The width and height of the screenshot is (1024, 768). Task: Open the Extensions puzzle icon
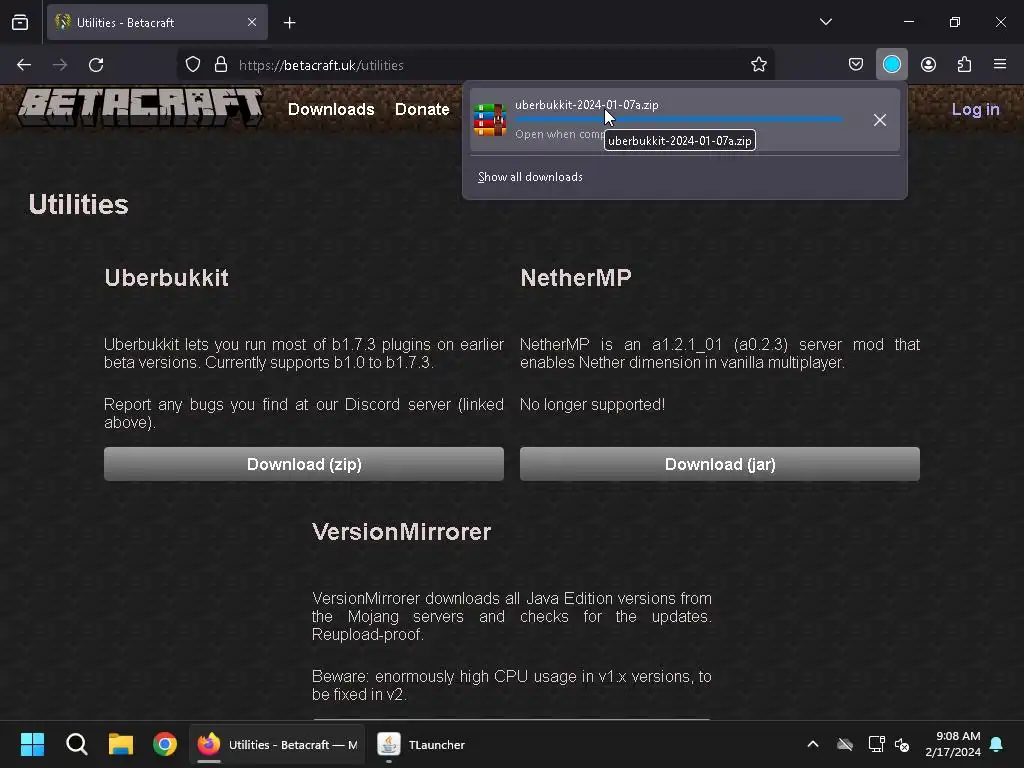[x=964, y=65]
